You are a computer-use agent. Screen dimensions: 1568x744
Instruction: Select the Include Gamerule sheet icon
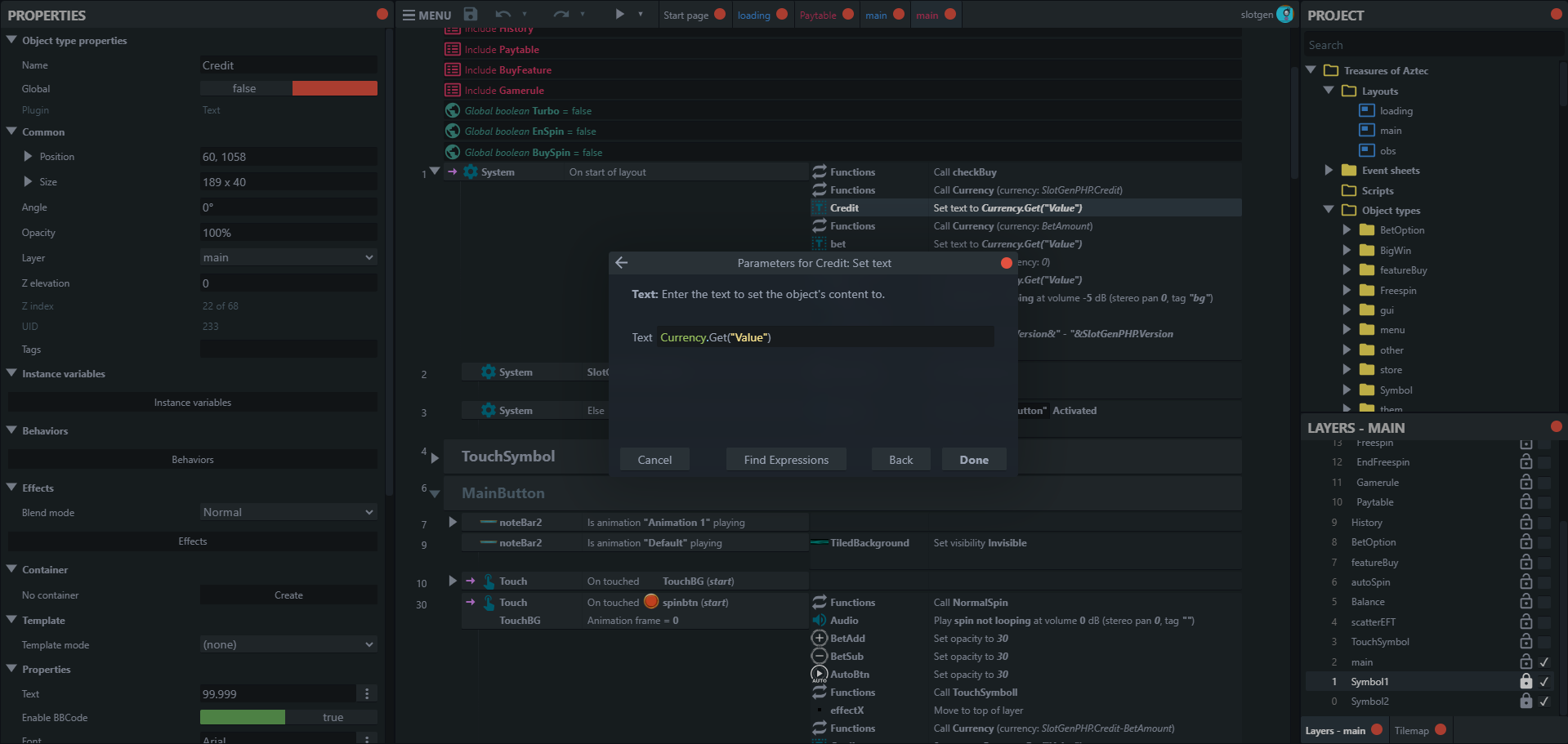tap(453, 90)
